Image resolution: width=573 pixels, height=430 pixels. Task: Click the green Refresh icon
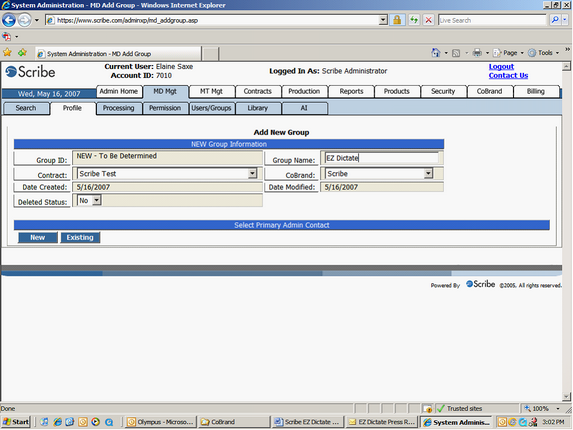pos(414,20)
